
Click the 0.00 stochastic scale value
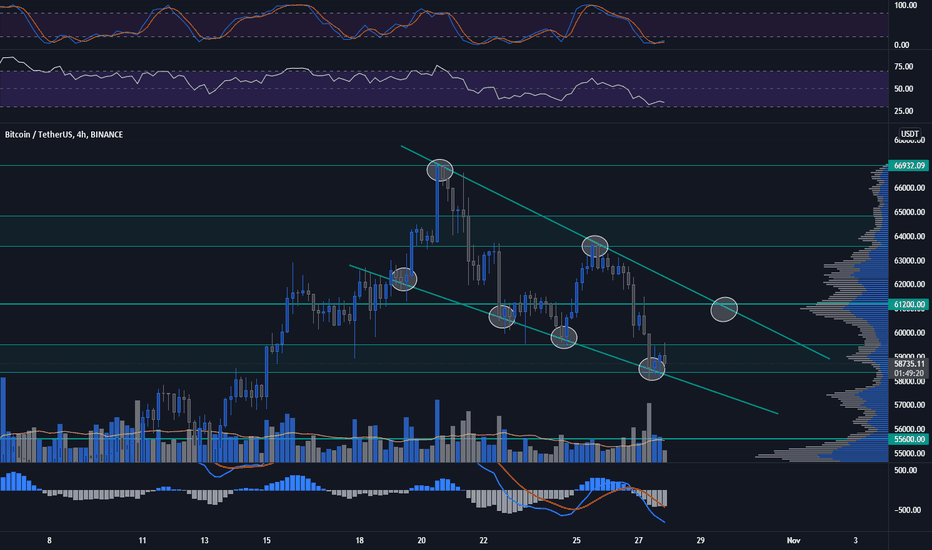click(902, 45)
